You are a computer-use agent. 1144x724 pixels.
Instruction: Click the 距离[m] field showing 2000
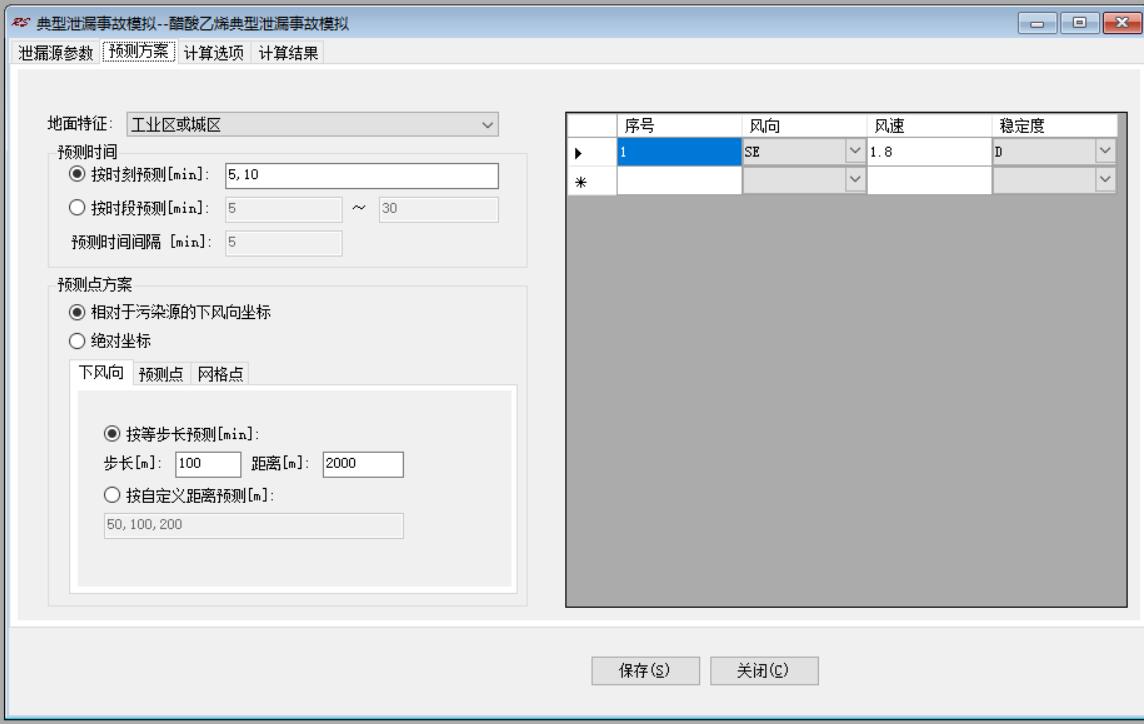pos(363,464)
